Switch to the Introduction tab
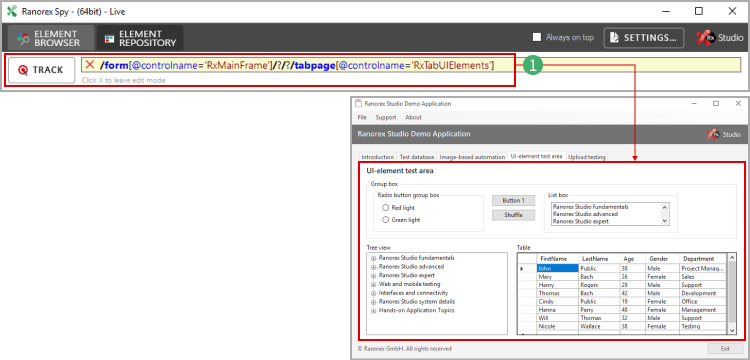 pos(377,157)
